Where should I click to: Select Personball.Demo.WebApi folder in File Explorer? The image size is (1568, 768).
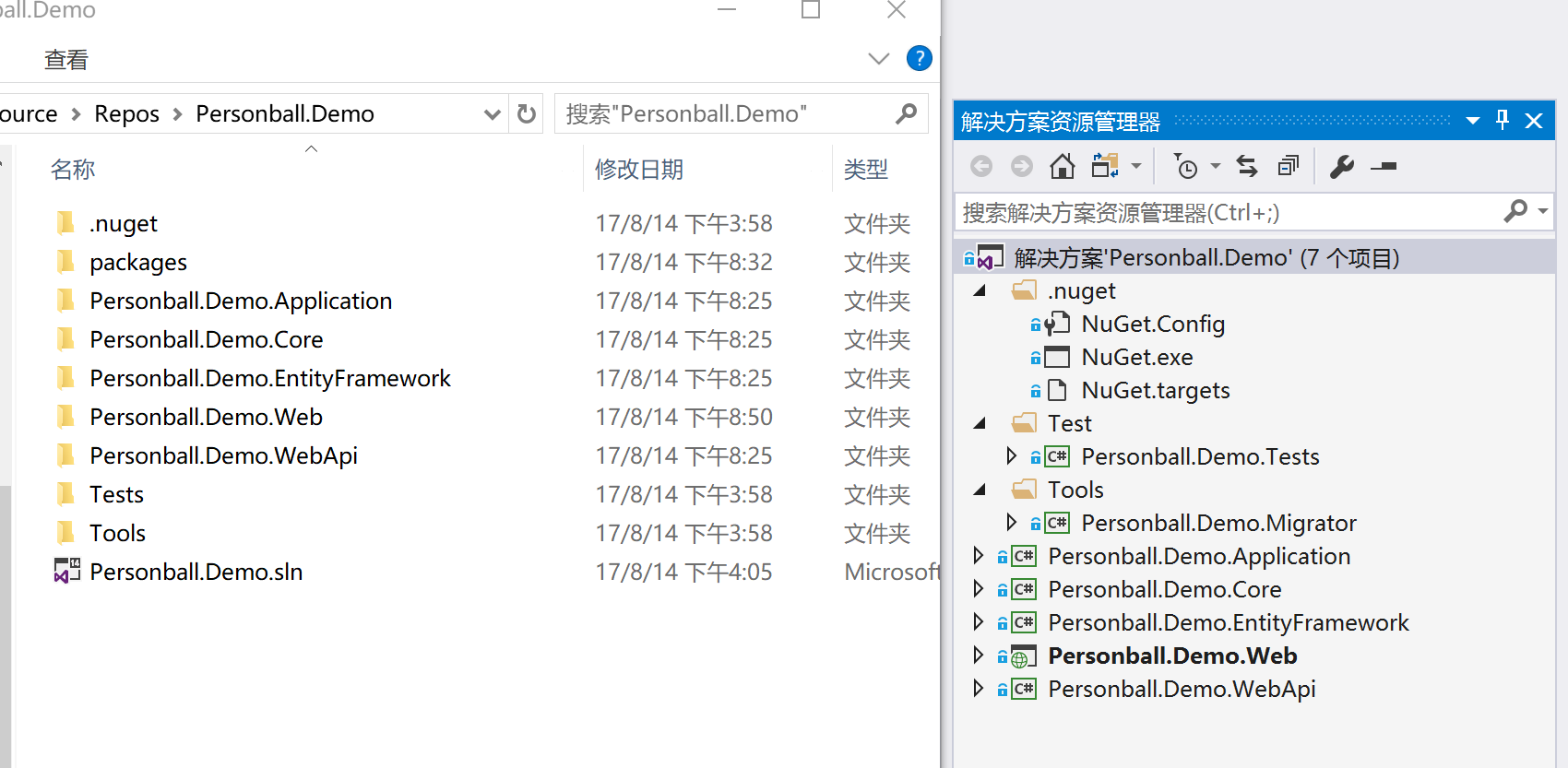(223, 456)
